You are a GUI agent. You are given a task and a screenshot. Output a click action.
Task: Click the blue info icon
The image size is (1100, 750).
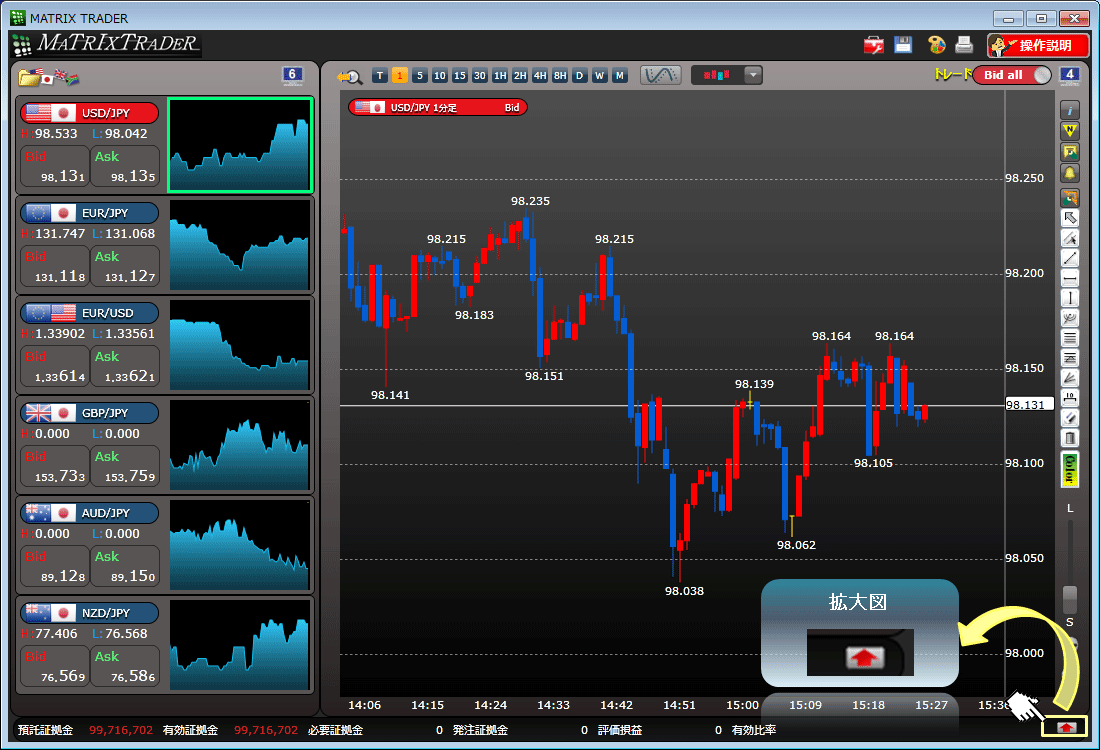coord(1070,110)
